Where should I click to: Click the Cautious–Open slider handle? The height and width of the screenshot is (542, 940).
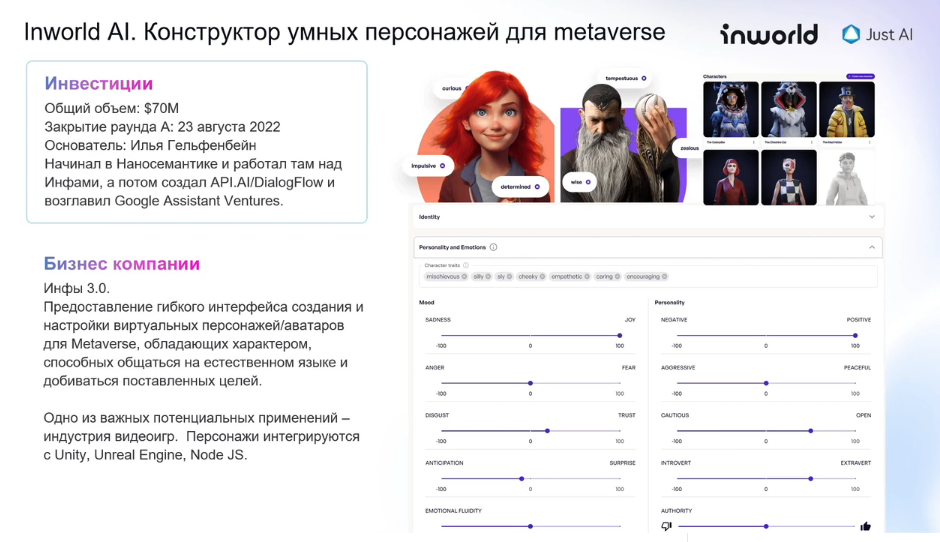[x=811, y=431]
